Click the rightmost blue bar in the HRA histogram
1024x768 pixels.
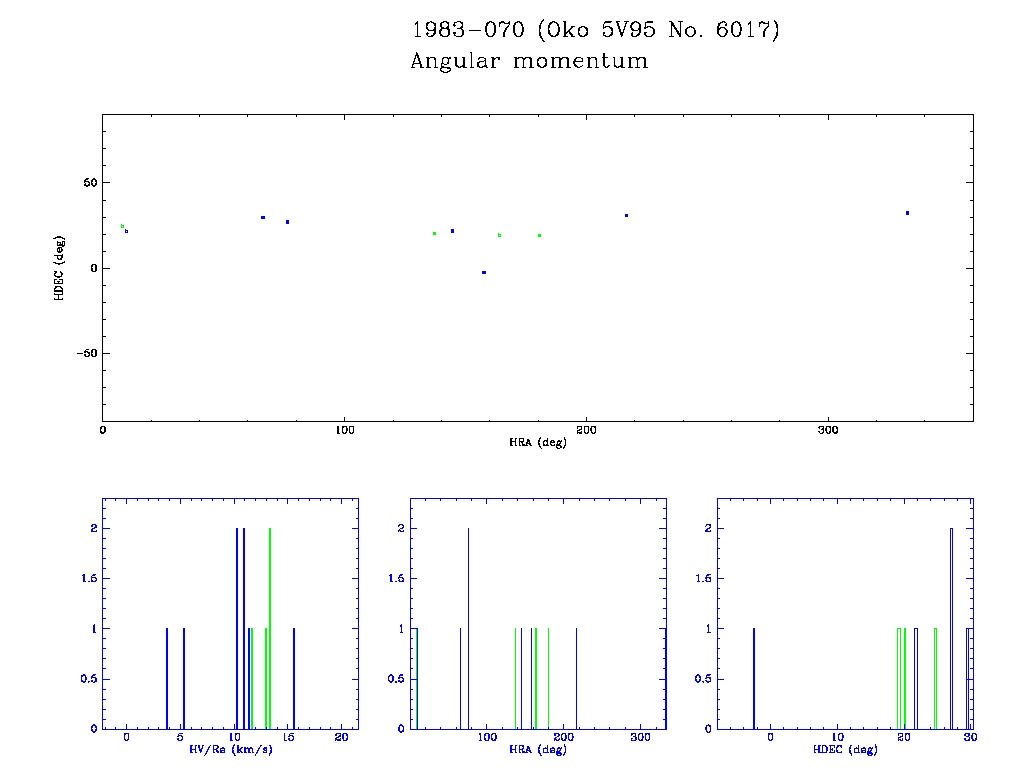(577, 678)
